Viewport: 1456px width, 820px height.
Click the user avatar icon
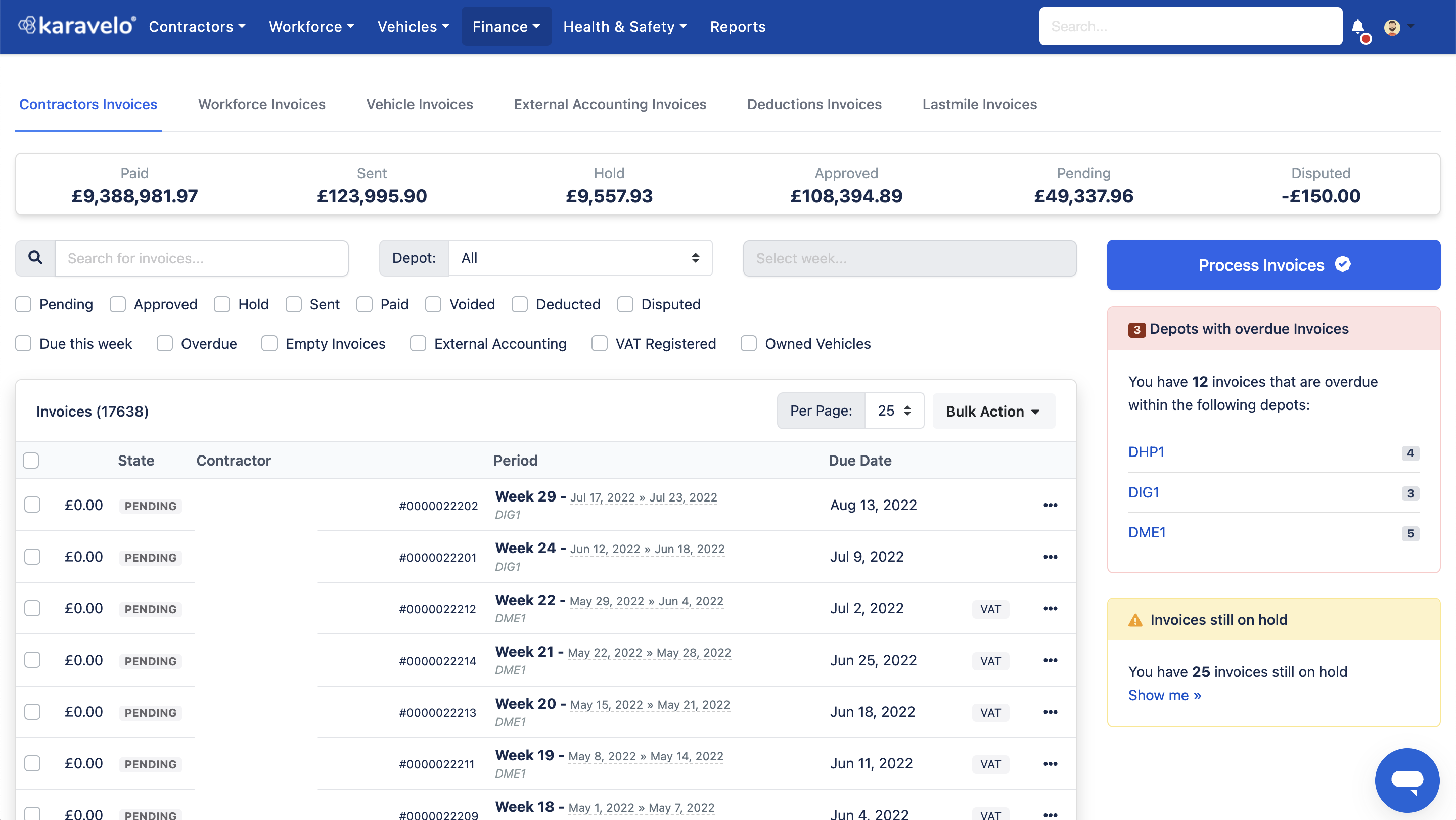pos(1392,27)
